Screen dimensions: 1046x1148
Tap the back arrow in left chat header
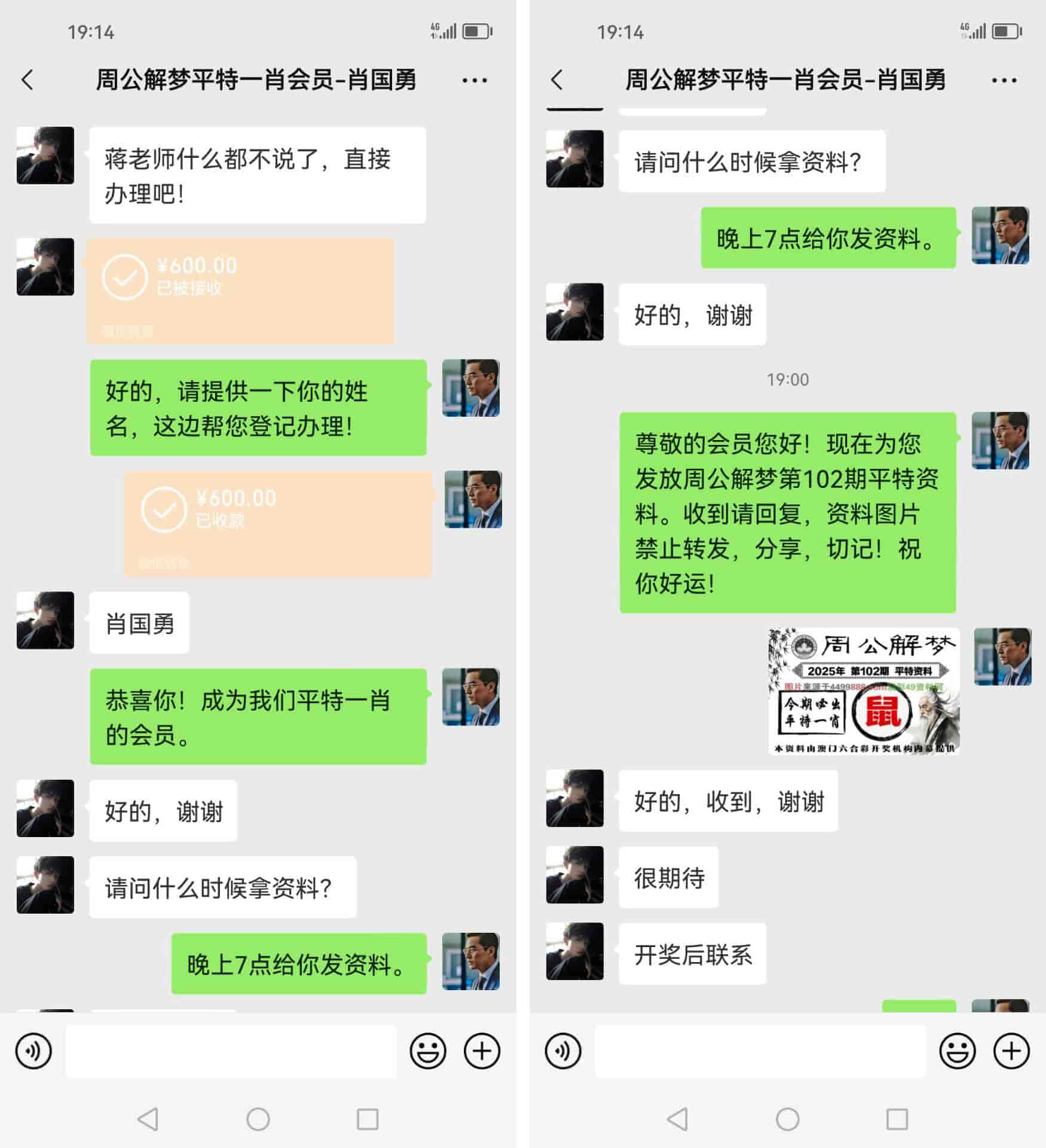[27, 80]
